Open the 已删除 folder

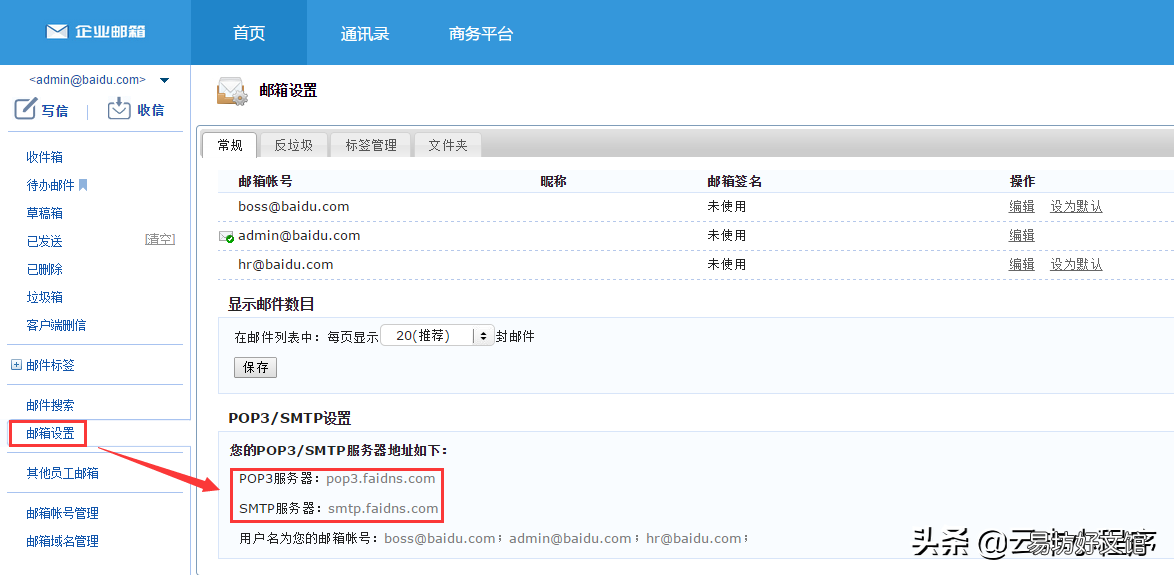pyautogui.click(x=44, y=270)
